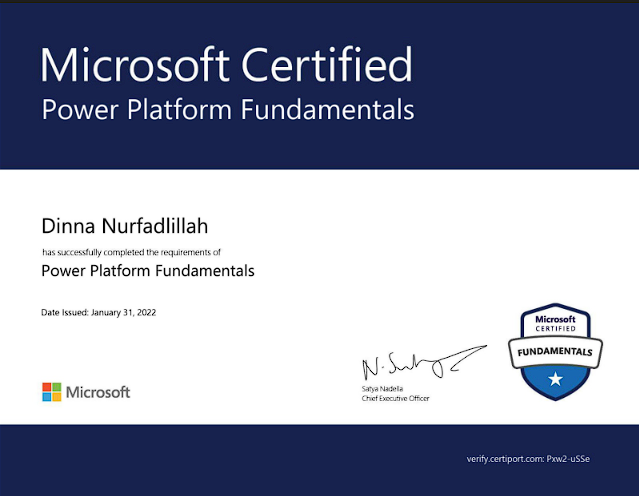Click the 'Satya Nadella' printed name
The image size is (639, 496).
[x=382, y=389]
